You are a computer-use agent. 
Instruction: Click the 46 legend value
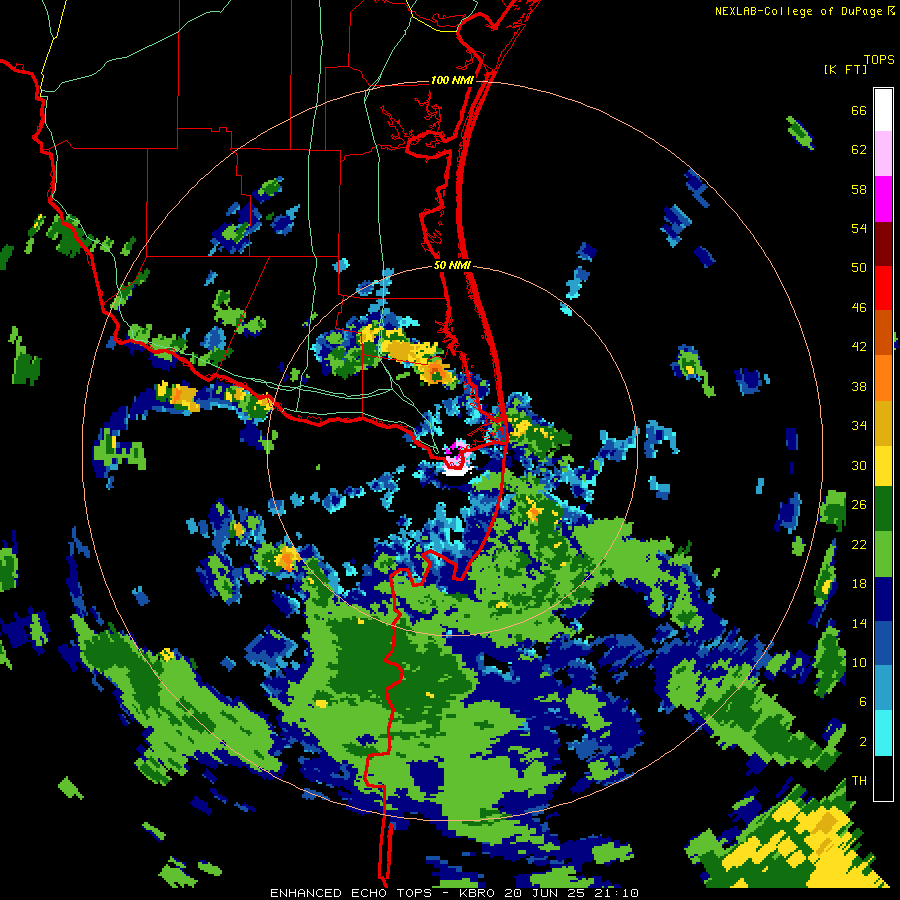click(859, 308)
